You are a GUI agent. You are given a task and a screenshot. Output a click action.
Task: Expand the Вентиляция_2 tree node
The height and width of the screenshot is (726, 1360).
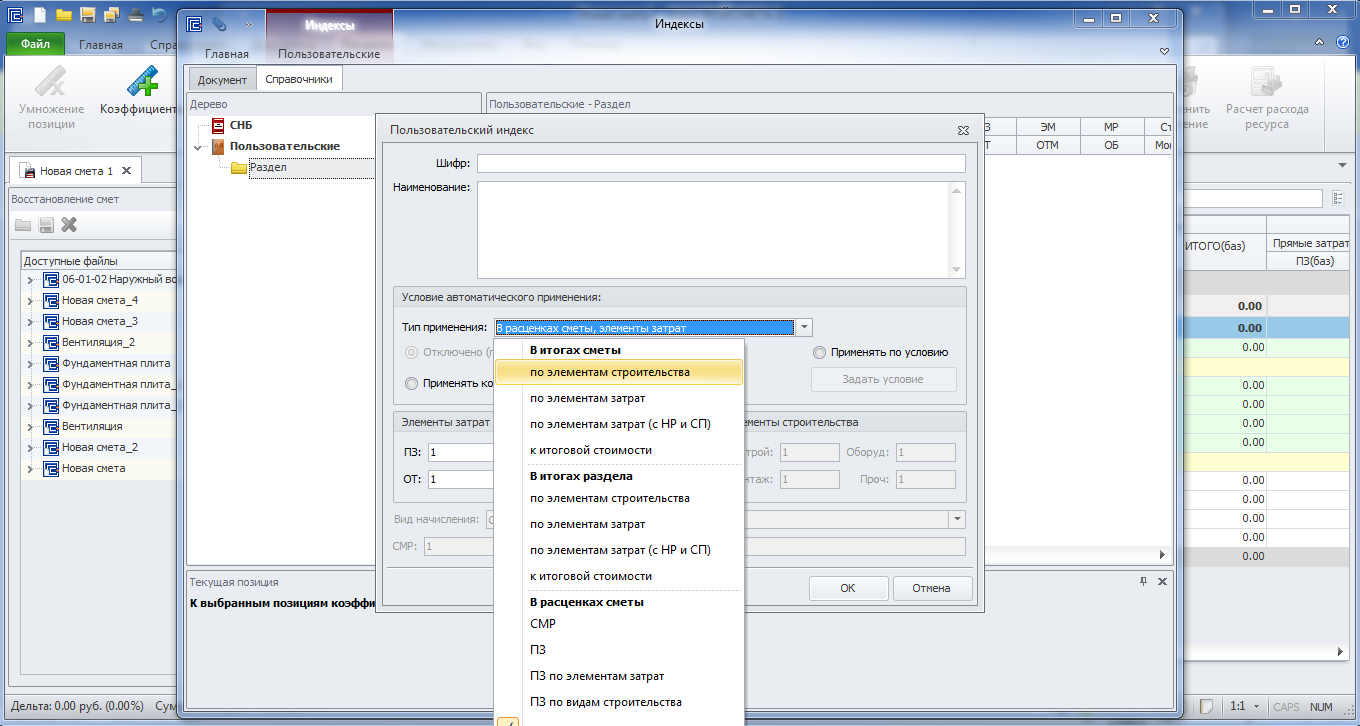click(x=31, y=343)
